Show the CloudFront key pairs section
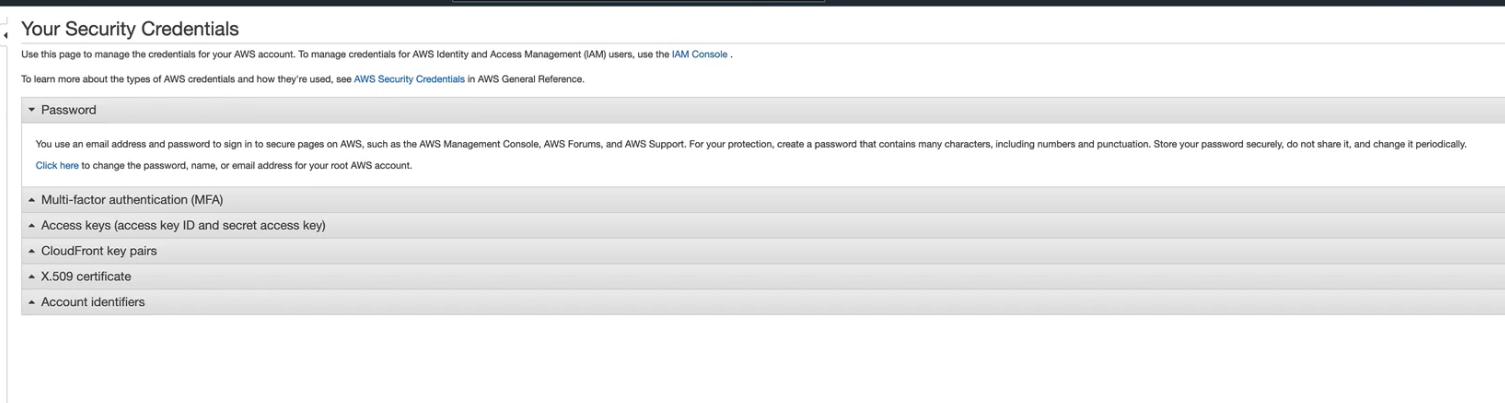 99,251
